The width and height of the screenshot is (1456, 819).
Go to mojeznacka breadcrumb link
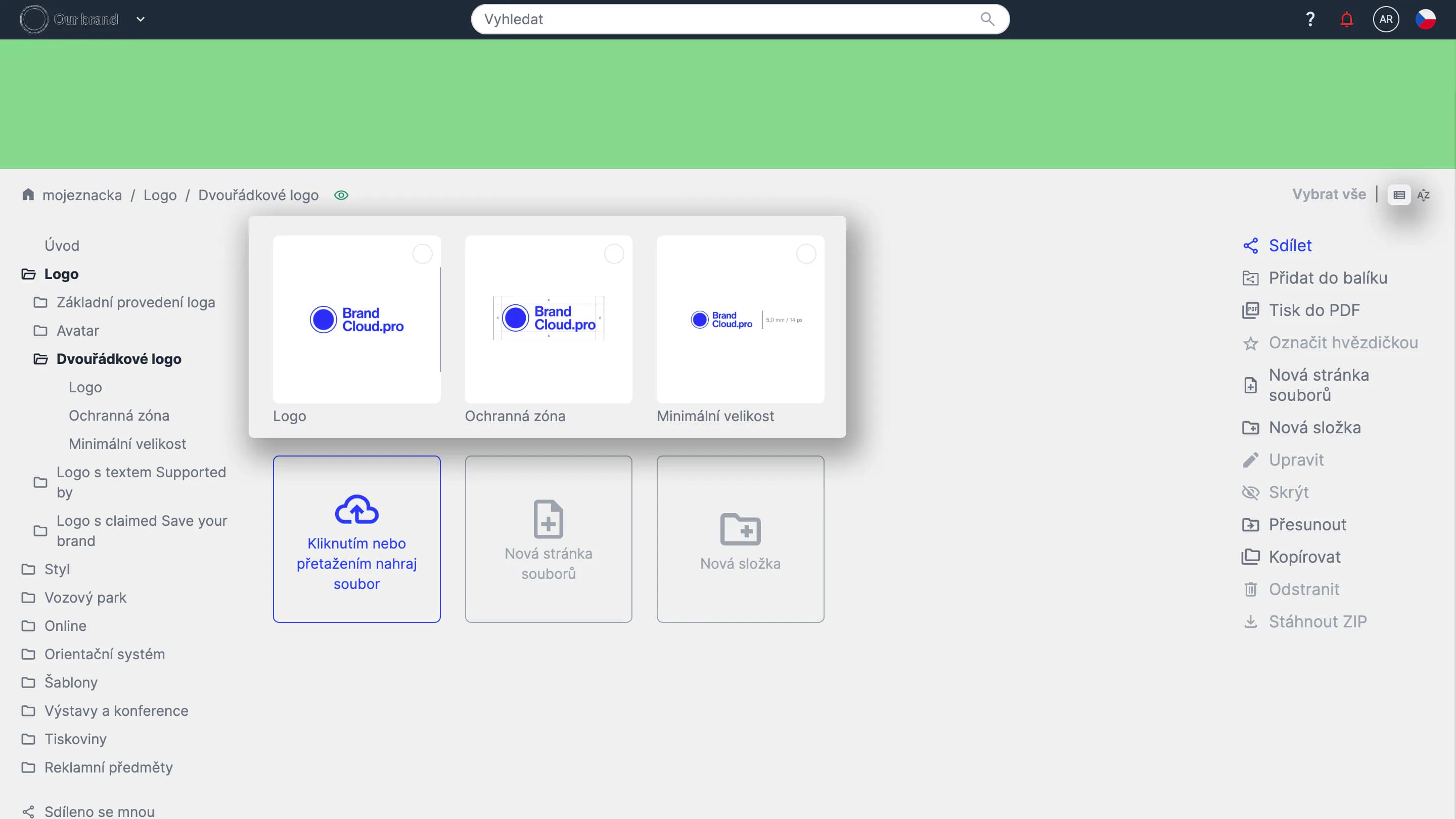82,195
